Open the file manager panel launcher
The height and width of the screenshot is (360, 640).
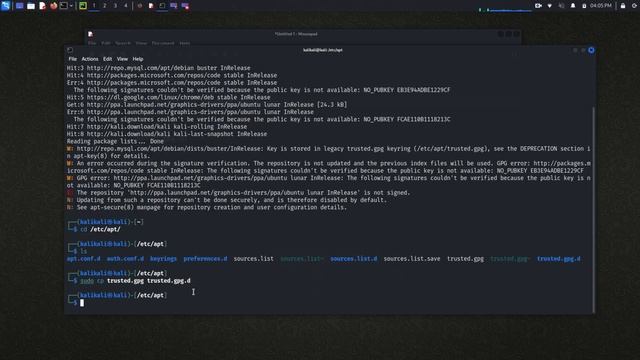point(31,6)
